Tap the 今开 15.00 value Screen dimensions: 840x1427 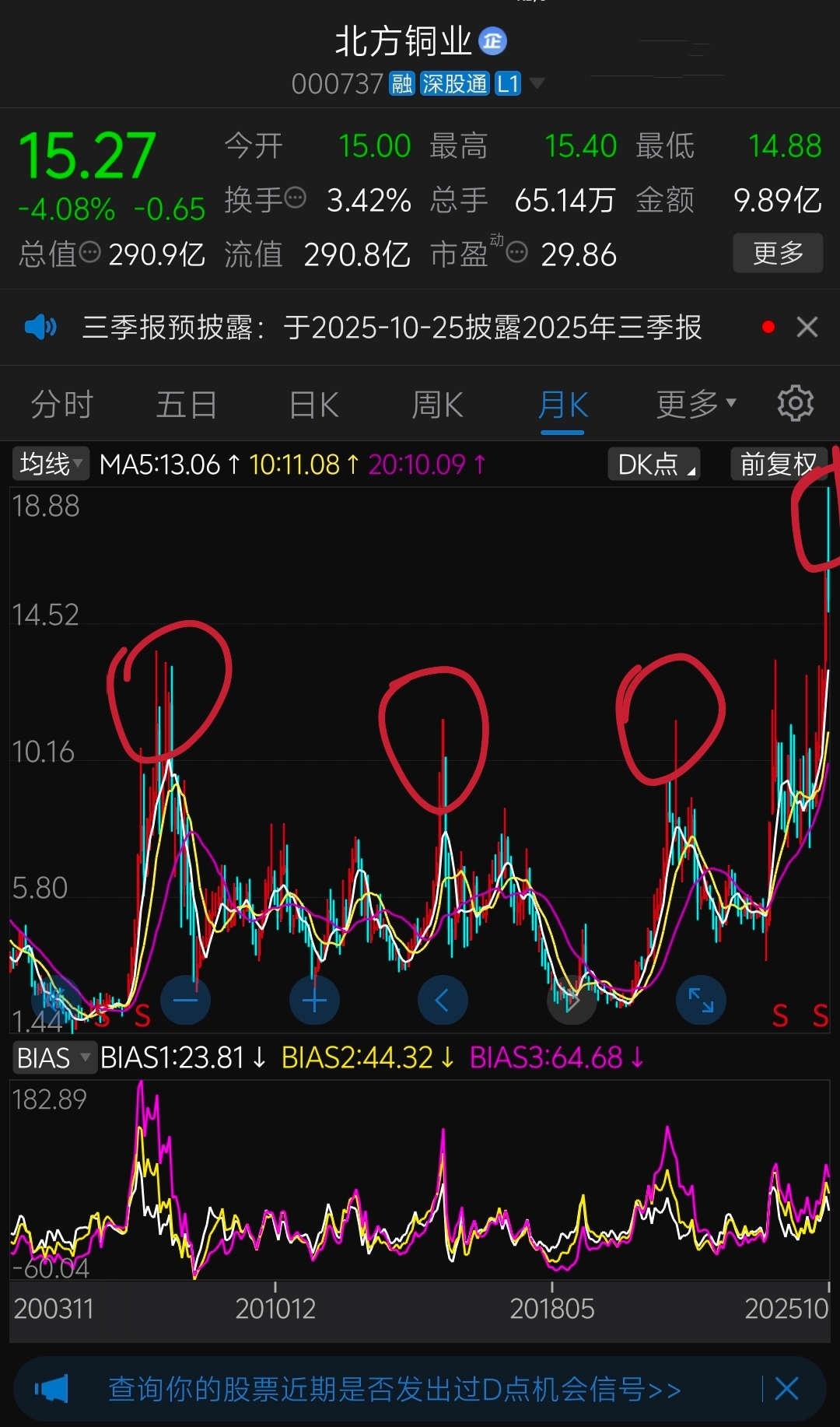[374, 146]
